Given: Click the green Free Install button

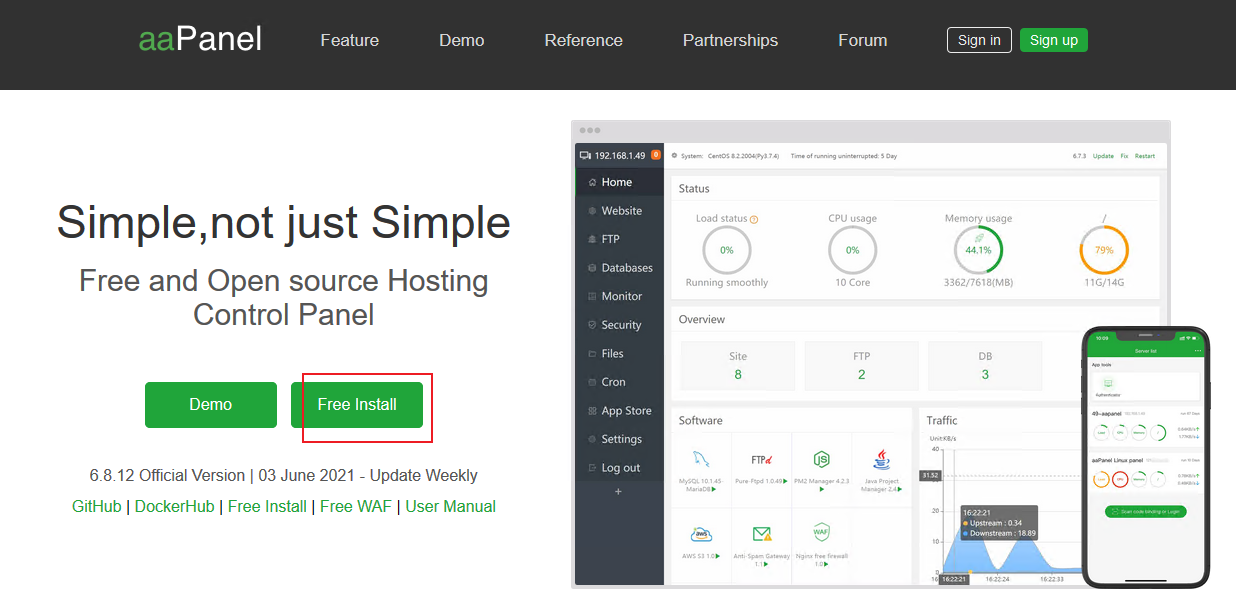Looking at the screenshot, I should pyautogui.click(x=357, y=405).
